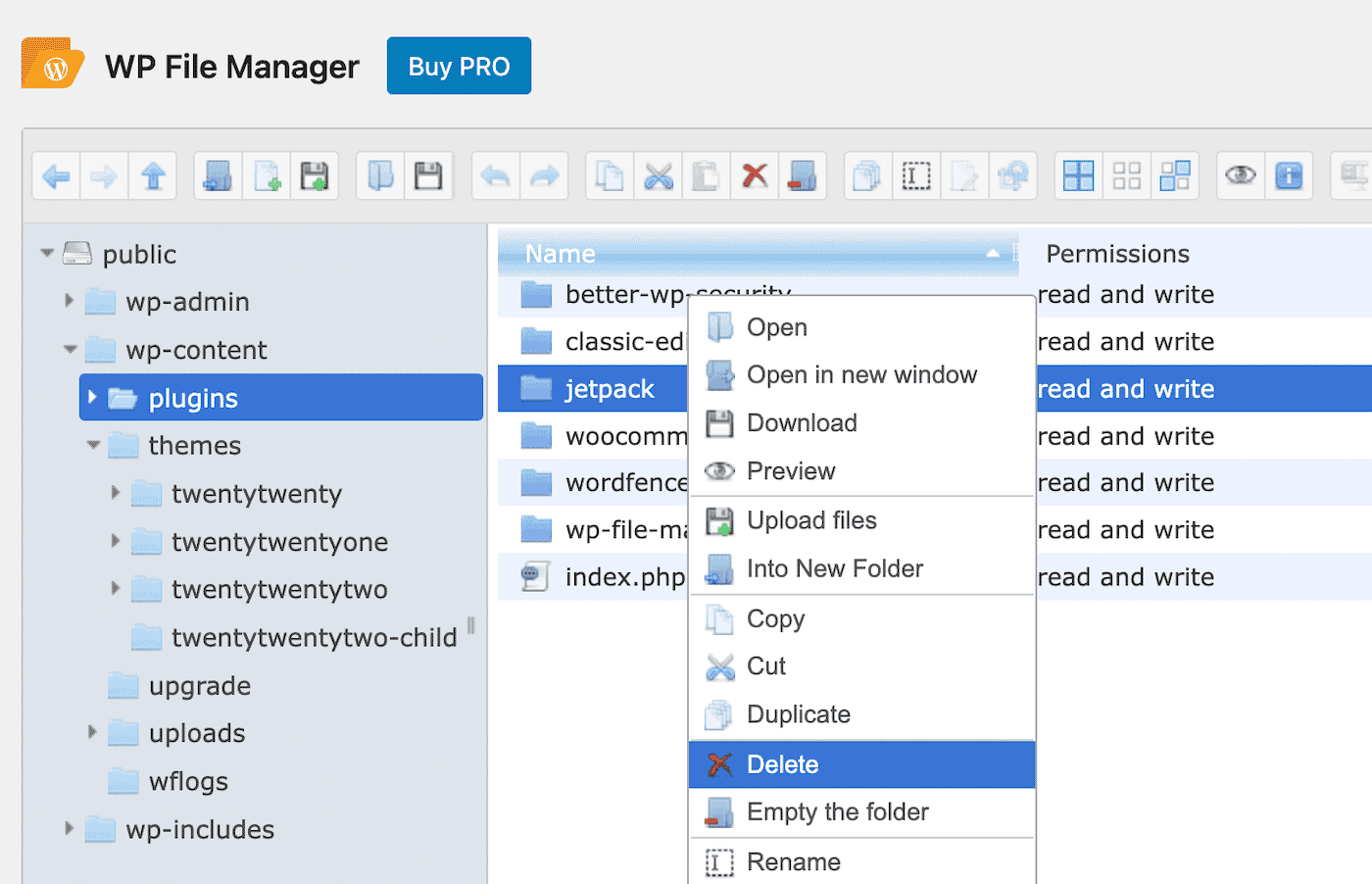The width and height of the screenshot is (1372, 884).
Task: Select the wflogs folder in sidebar
Action: 188,781
